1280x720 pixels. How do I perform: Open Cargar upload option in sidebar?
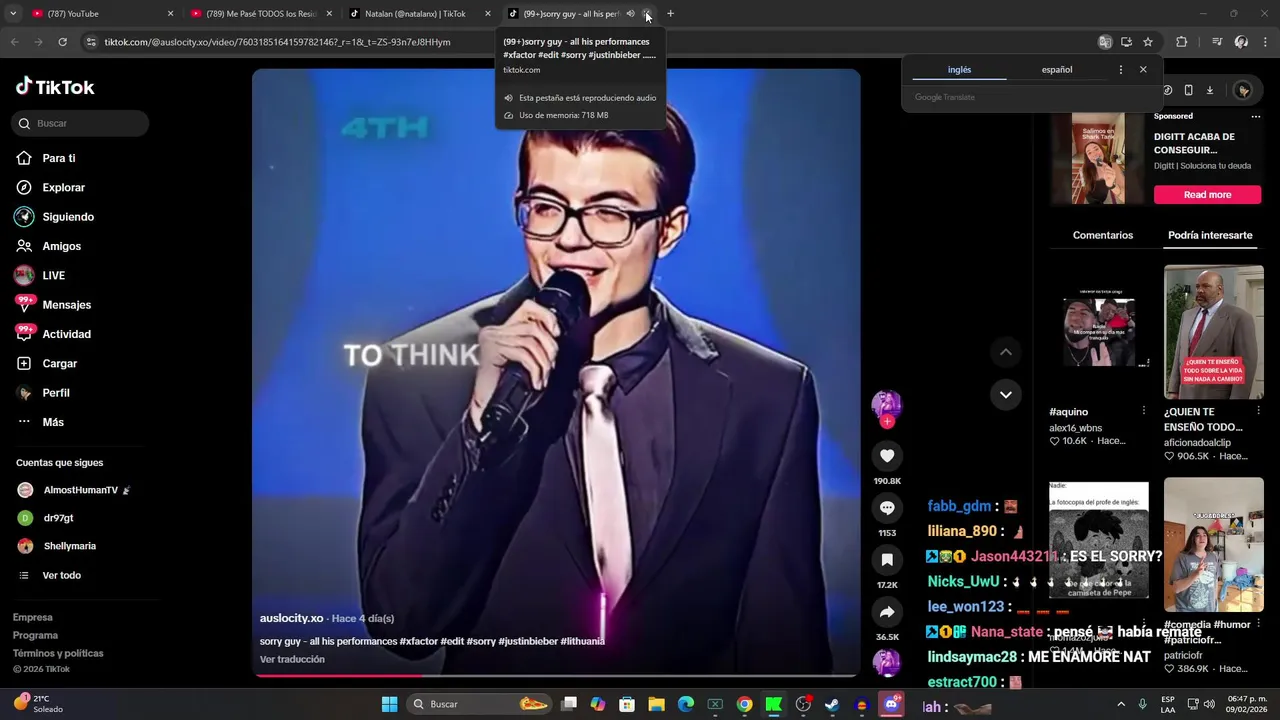(x=59, y=363)
